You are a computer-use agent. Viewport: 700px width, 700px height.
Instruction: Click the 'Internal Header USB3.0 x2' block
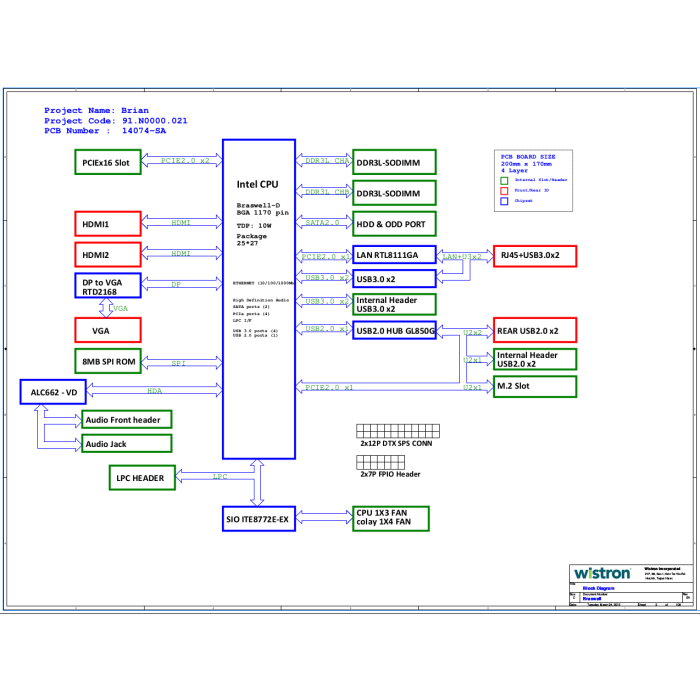[x=394, y=304]
